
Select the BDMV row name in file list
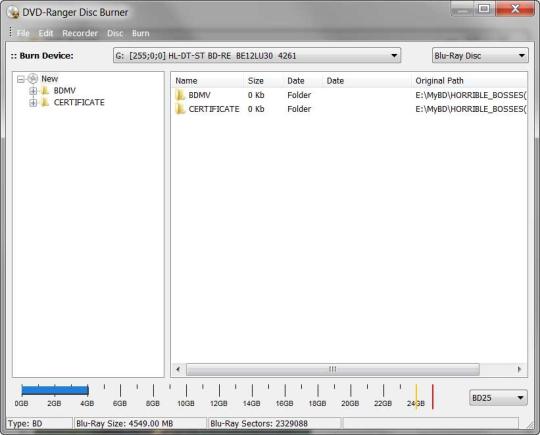(x=199, y=95)
